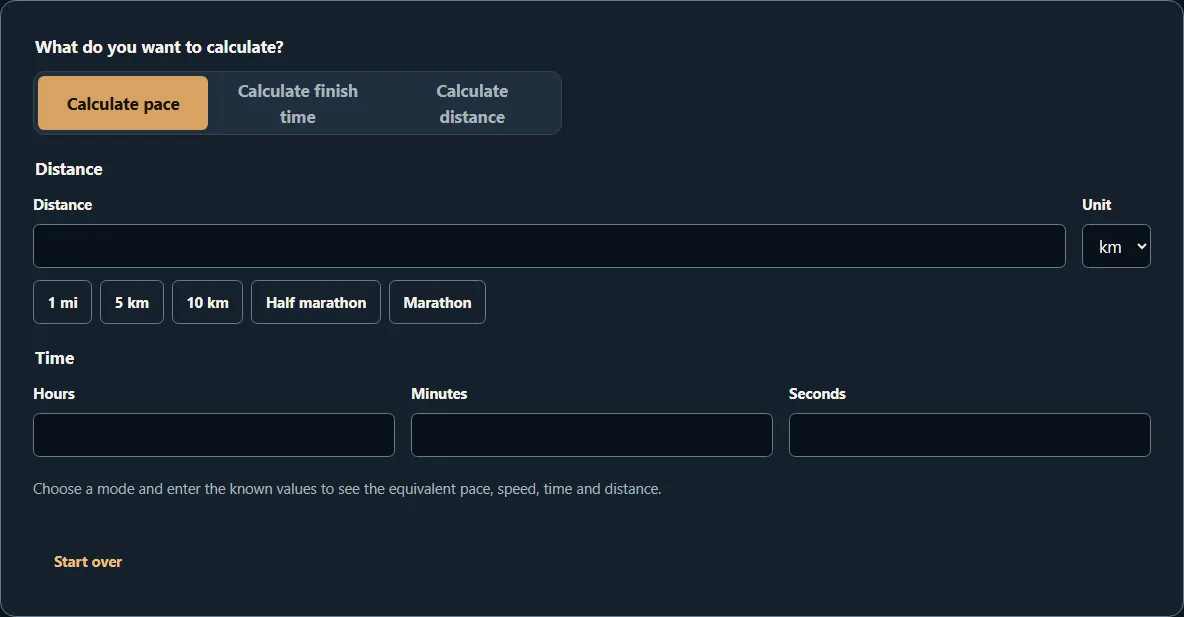Switch to Calculate finish time mode
Screen dimensions: 1184x617
pyautogui.click(x=298, y=103)
